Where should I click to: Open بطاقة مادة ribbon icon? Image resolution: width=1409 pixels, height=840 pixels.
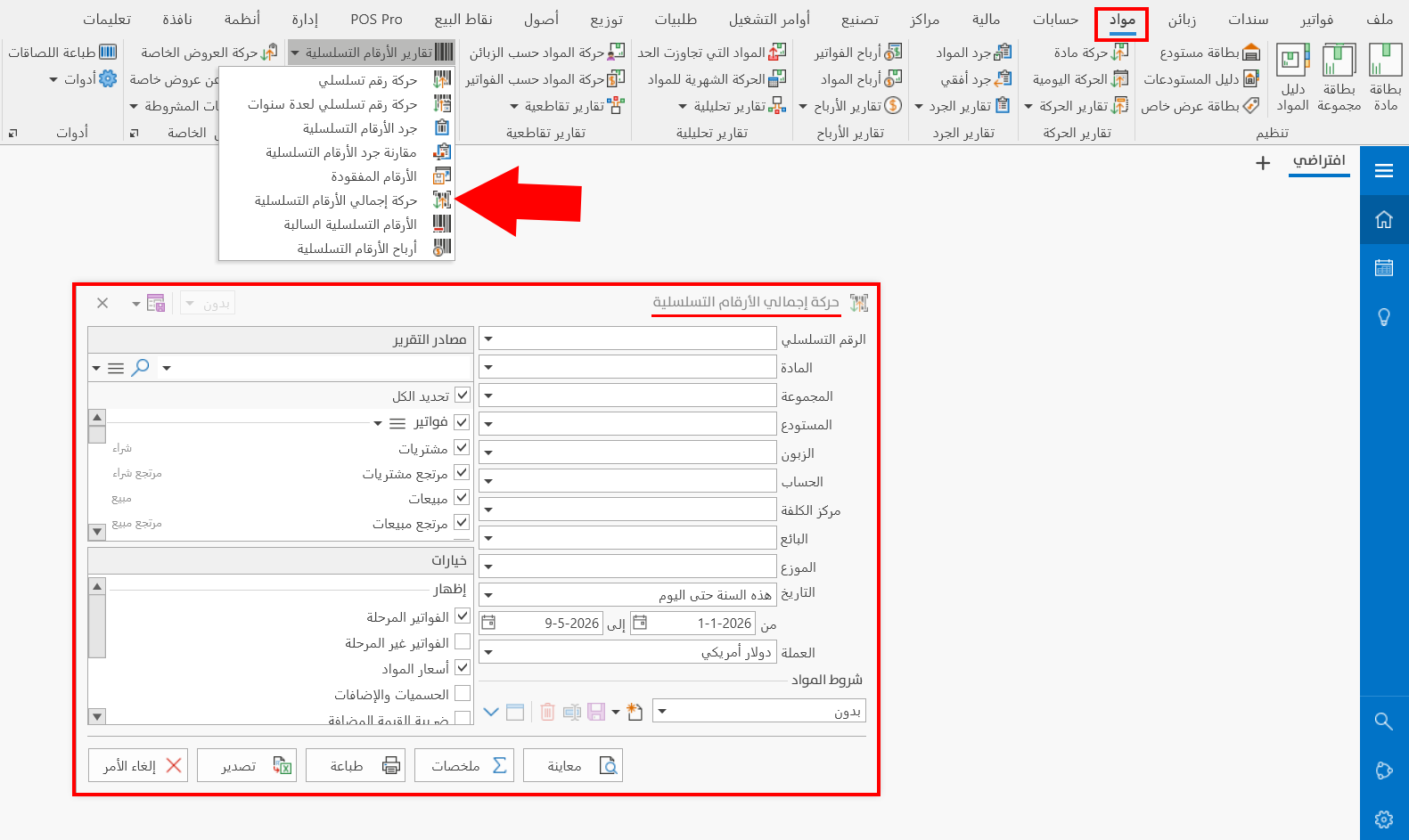(1386, 77)
